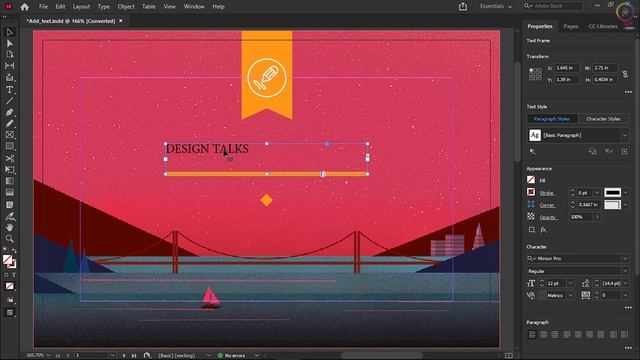Screen dimensions: 640x360
Task: Open the Basic Paragraph style dropdown
Action: (624, 135)
